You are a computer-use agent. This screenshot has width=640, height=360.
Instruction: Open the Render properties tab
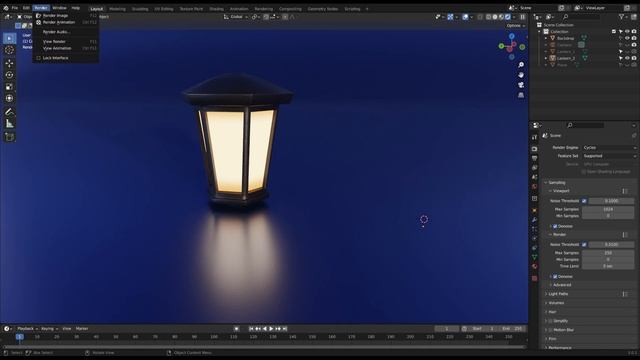click(x=535, y=149)
